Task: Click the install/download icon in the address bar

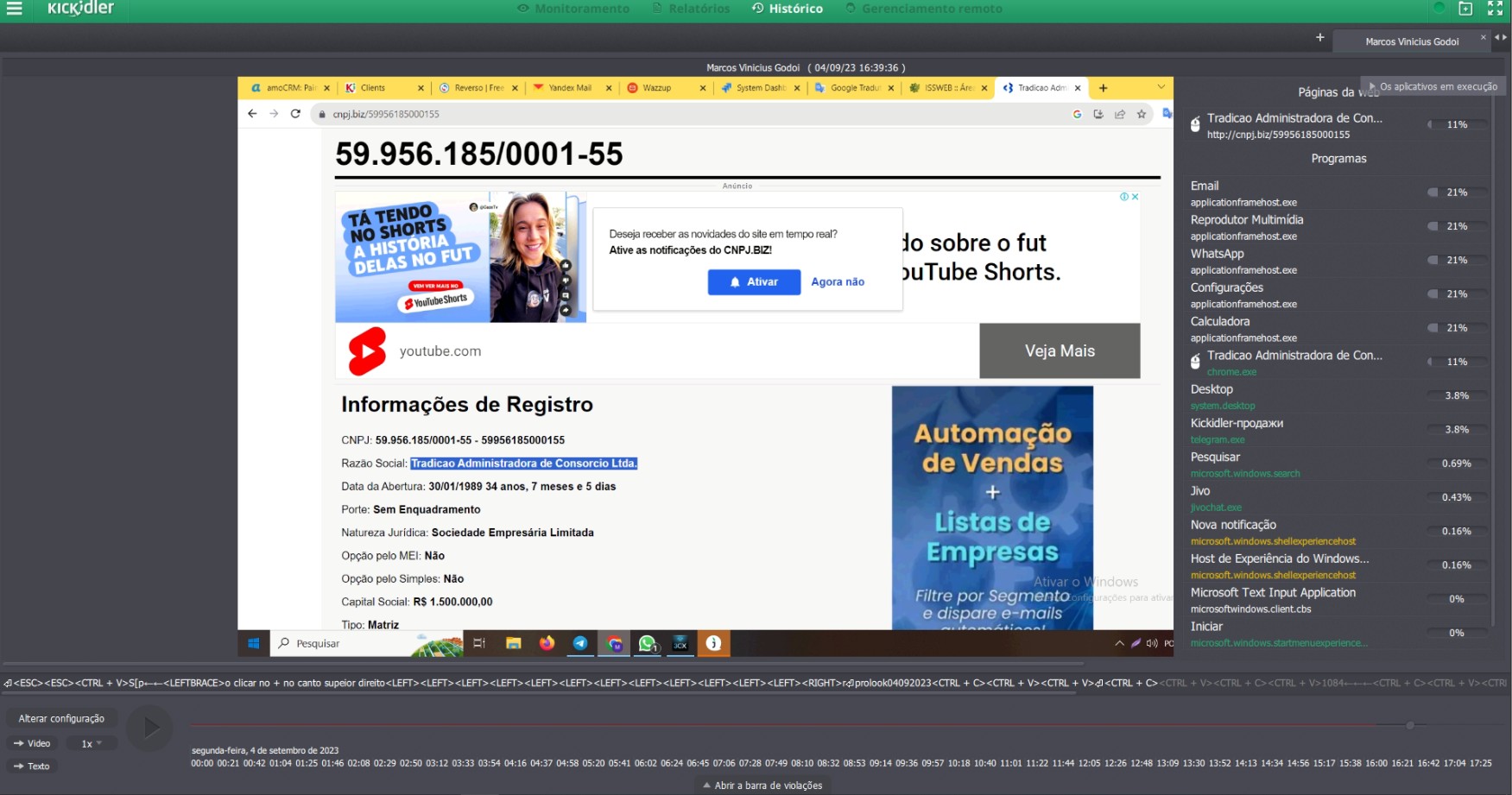Action: pyautogui.click(x=1098, y=114)
